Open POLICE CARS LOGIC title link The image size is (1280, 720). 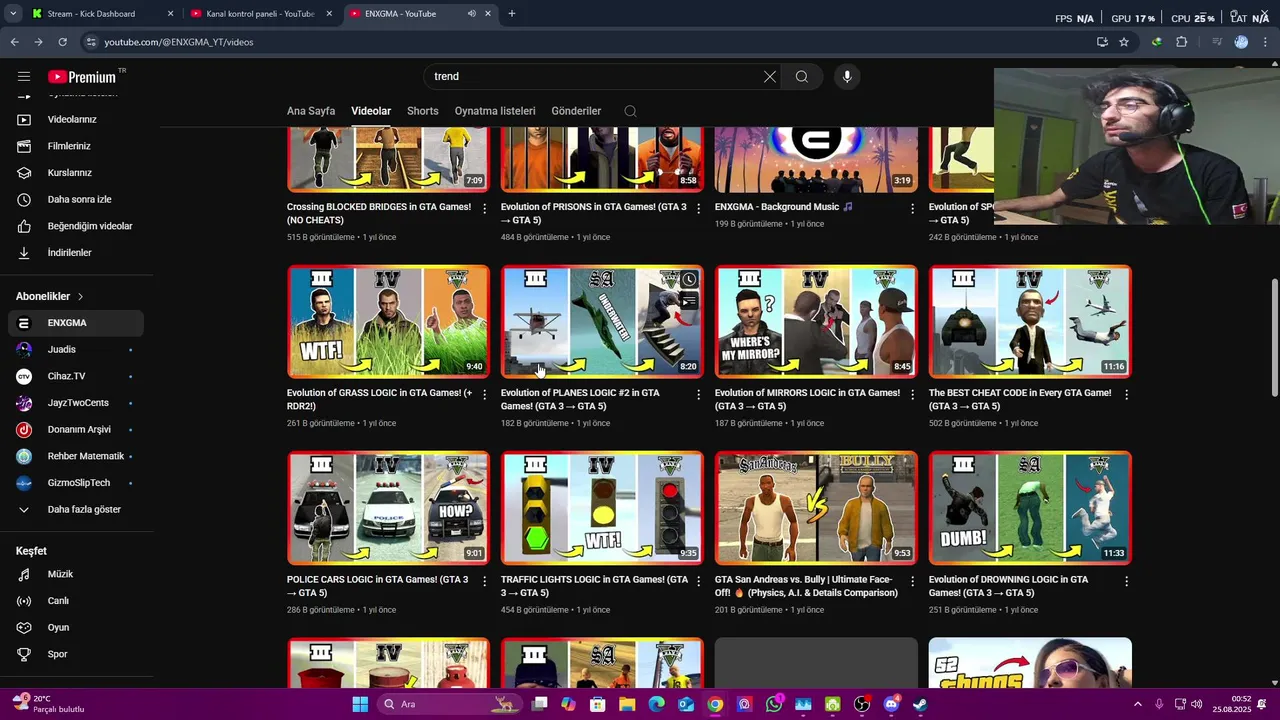(x=377, y=586)
